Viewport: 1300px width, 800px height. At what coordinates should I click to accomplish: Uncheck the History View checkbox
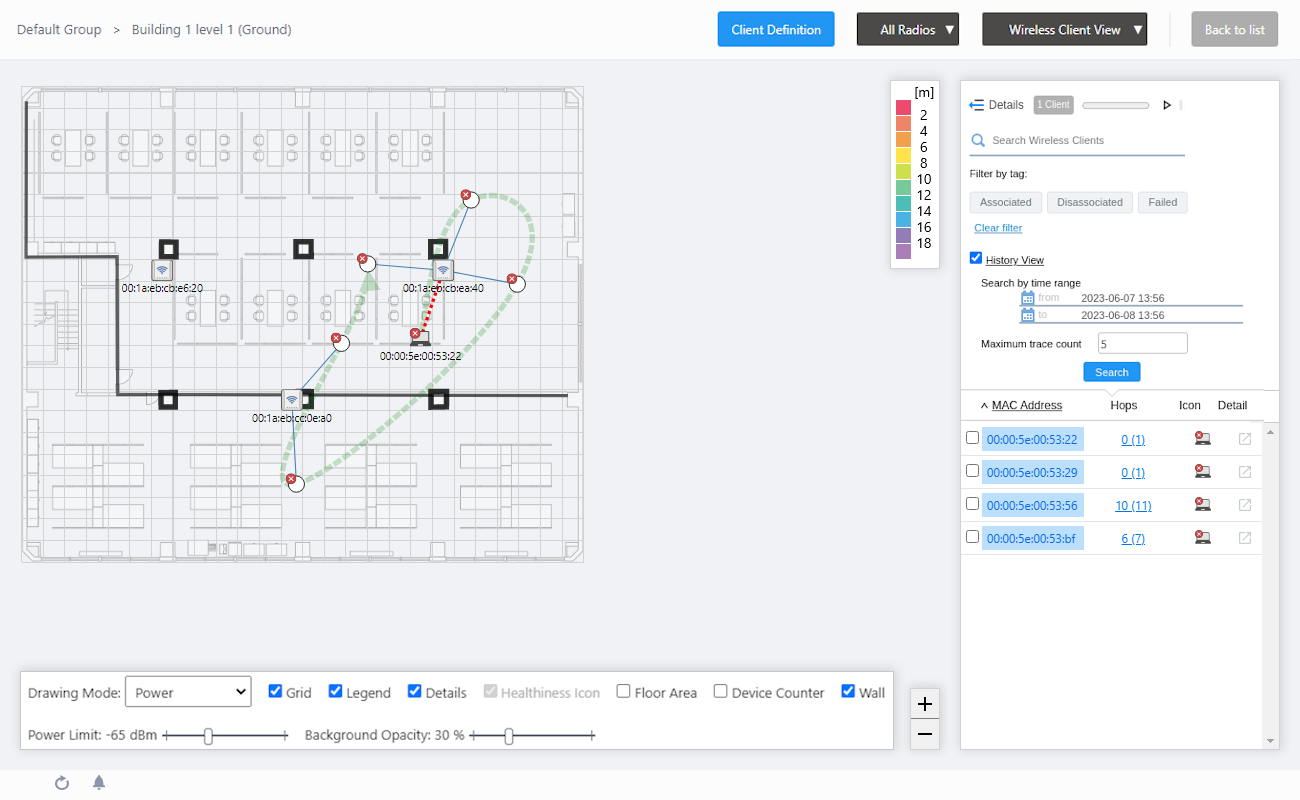(976, 259)
